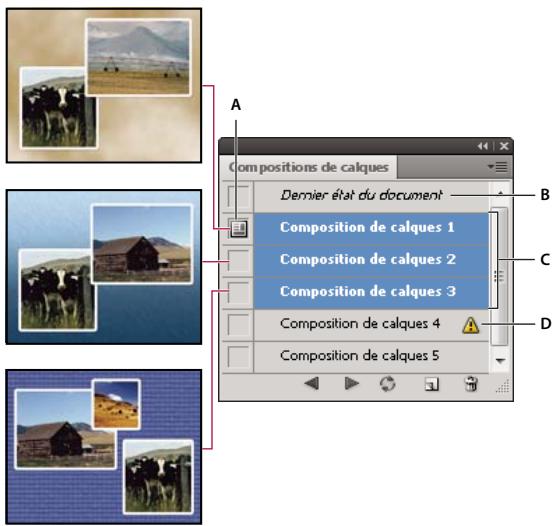Toggle apply box for Composition de calques 2
This screenshot has width=556, height=526.
coord(238,261)
